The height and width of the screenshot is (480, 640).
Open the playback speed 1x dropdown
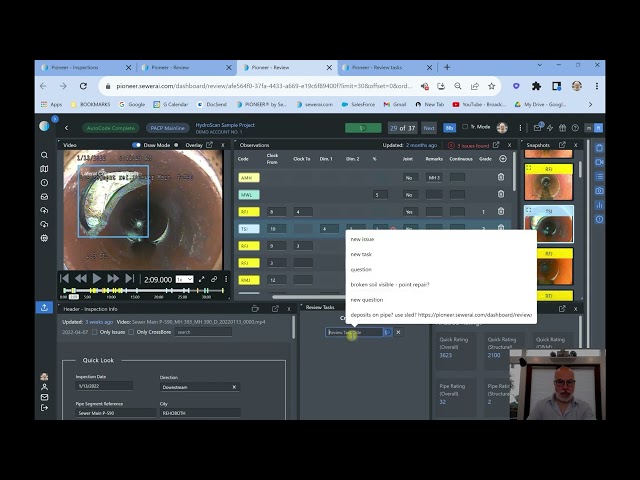(184, 279)
